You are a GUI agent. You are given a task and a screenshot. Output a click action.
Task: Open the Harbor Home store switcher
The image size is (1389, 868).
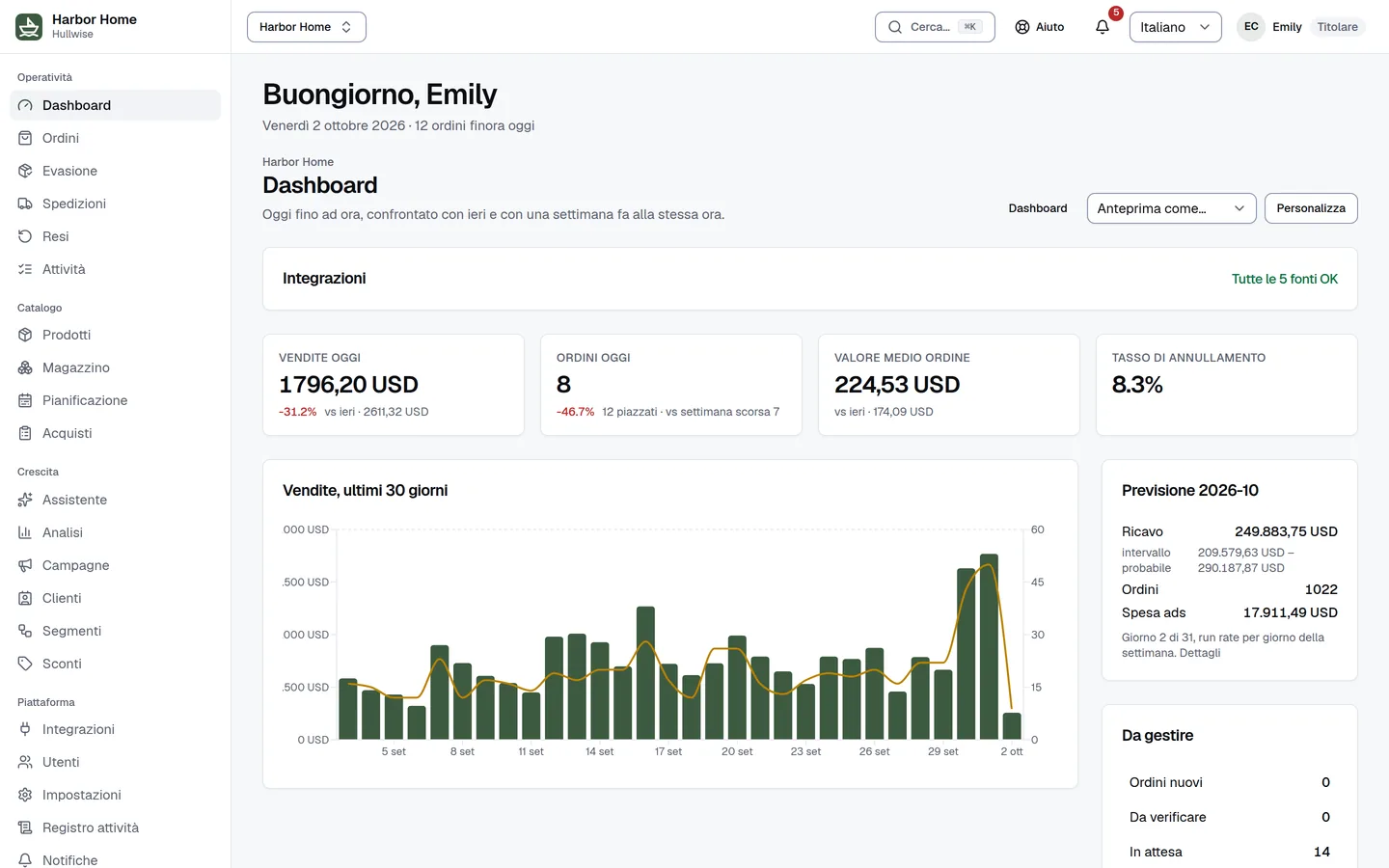[x=307, y=27]
